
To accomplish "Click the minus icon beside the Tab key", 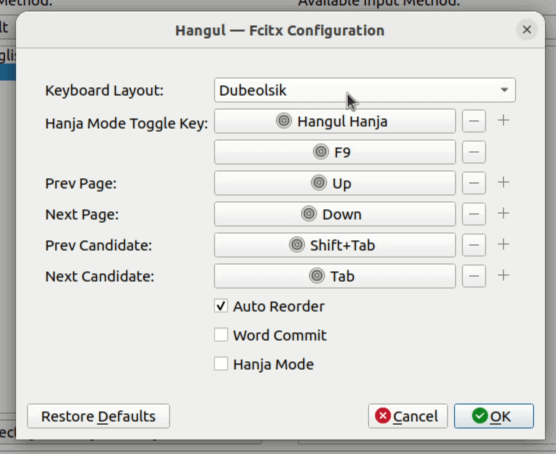I will tap(474, 276).
